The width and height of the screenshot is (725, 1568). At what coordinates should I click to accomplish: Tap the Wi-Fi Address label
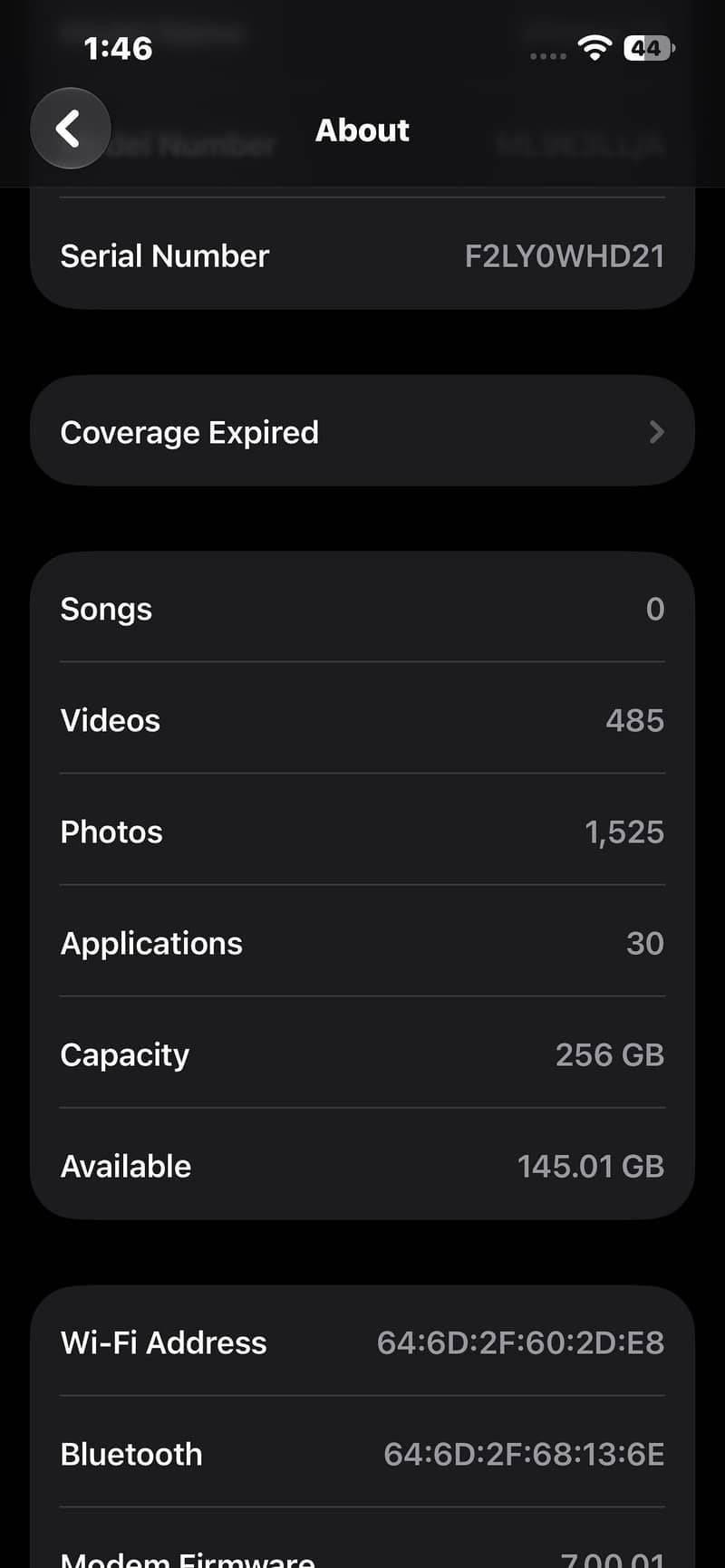coord(164,1342)
